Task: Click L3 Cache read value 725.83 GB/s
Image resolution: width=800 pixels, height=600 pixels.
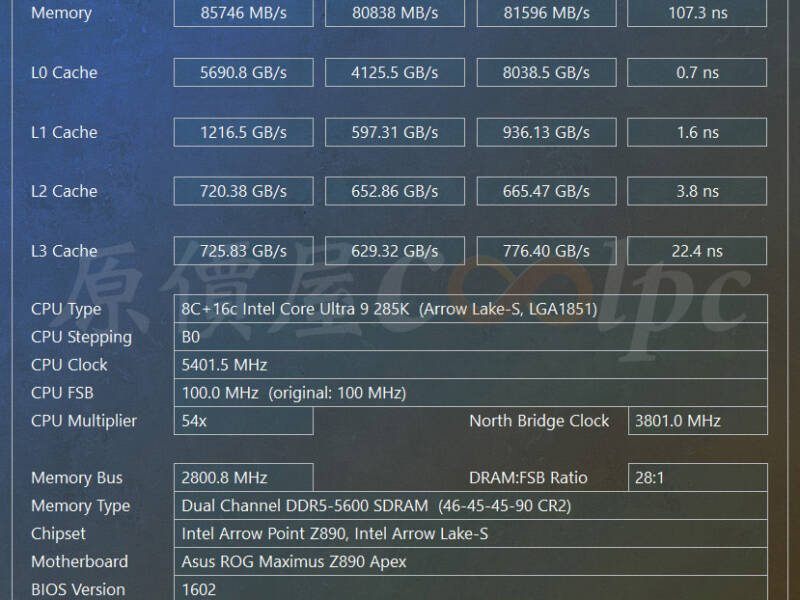Action: [243, 251]
